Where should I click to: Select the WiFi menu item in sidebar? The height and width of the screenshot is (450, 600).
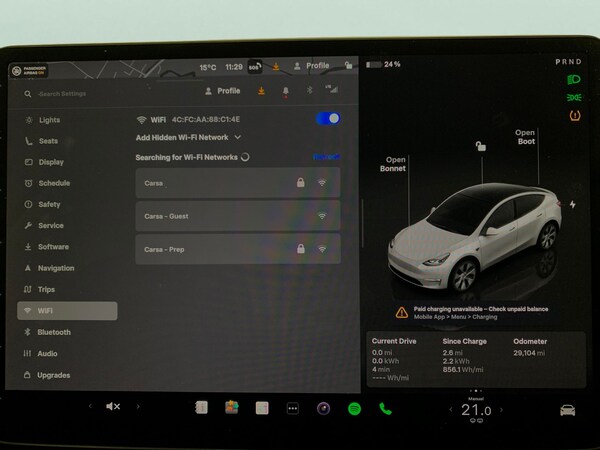pyautogui.click(x=67, y=311)
